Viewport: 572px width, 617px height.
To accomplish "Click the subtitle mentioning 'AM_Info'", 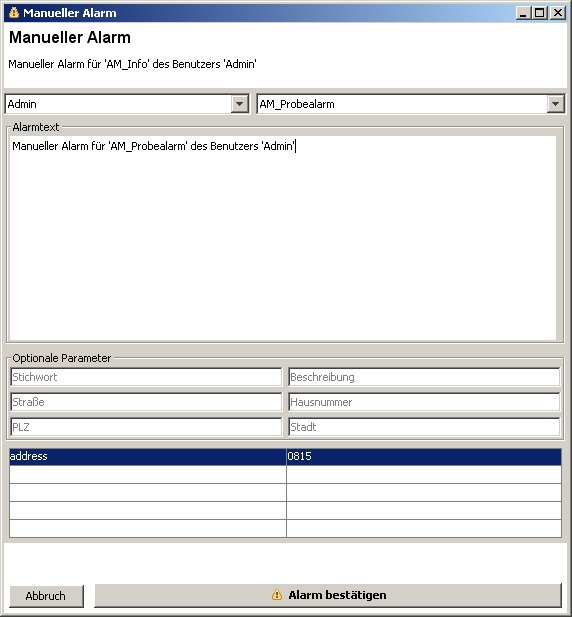I will coord(132,64).
